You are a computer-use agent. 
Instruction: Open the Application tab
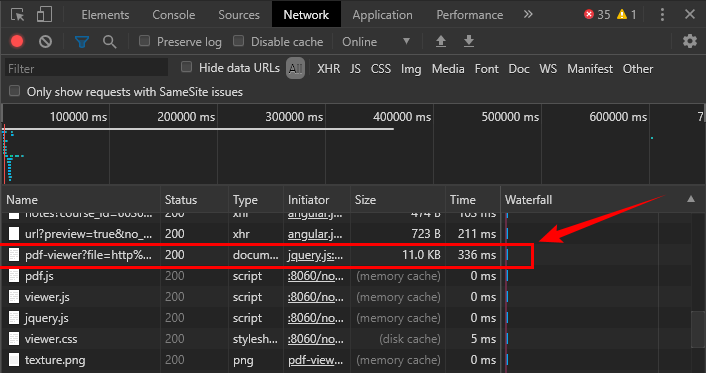pyautogui.click(x=382, y=15)
